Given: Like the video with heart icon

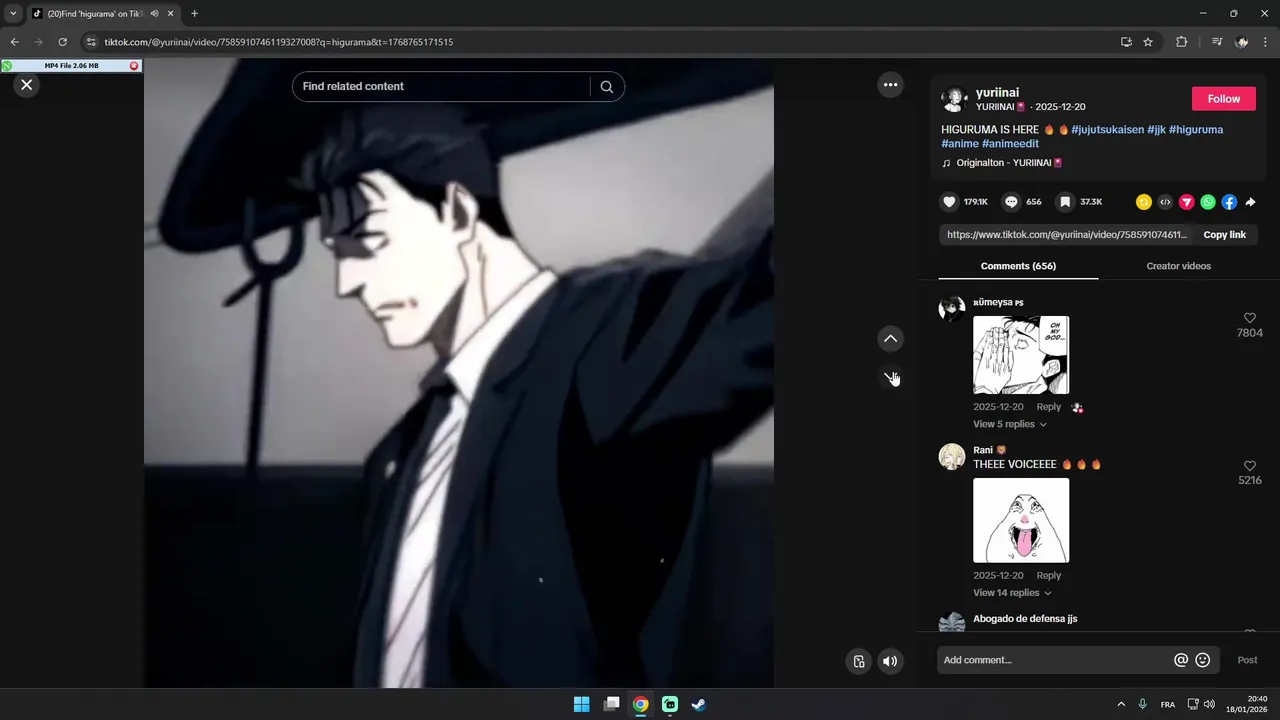Looking at the screenshot, I should [x=949, y=202].
